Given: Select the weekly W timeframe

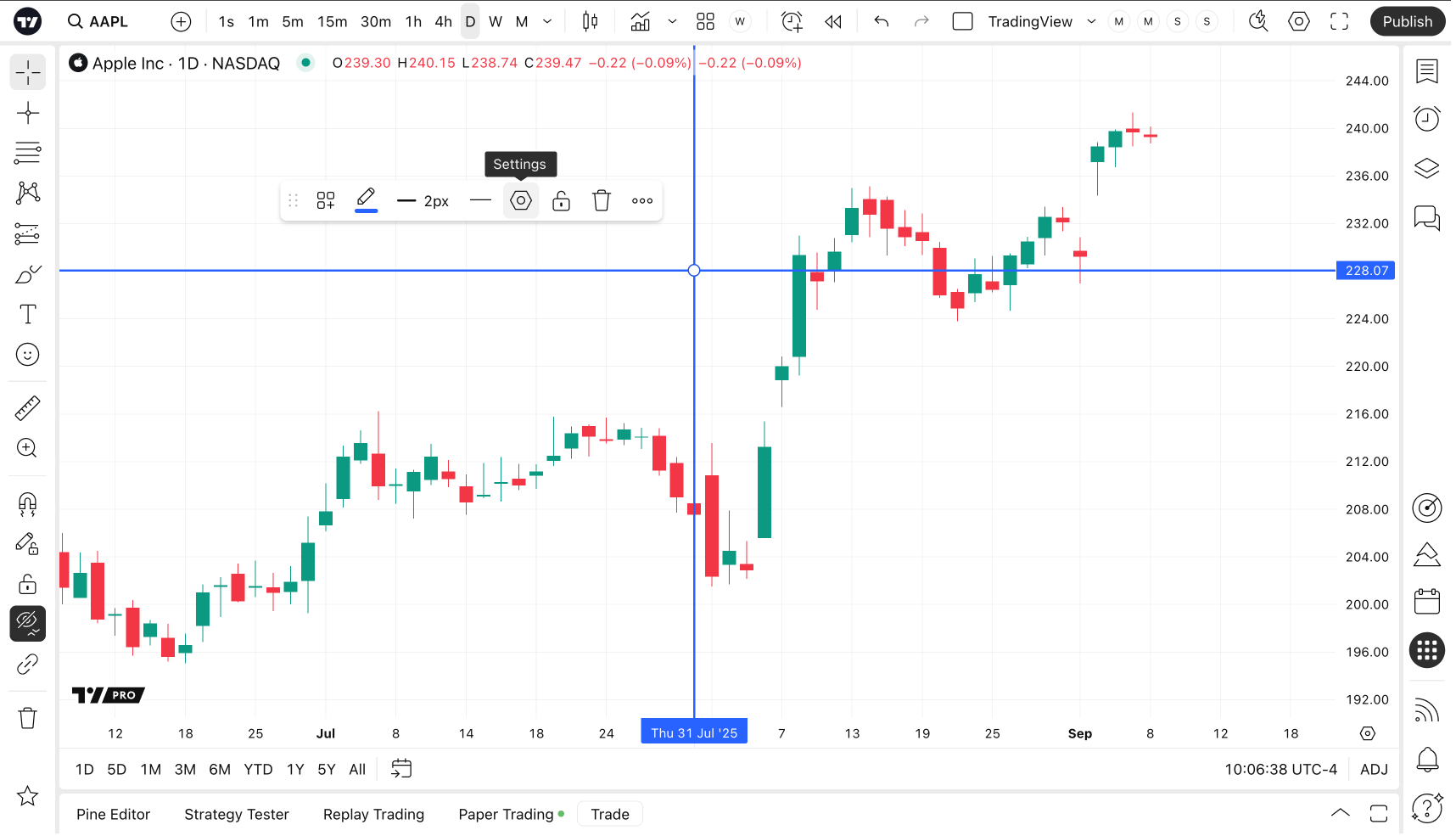Looking at the screenshot, I should [x=496, y=22].
